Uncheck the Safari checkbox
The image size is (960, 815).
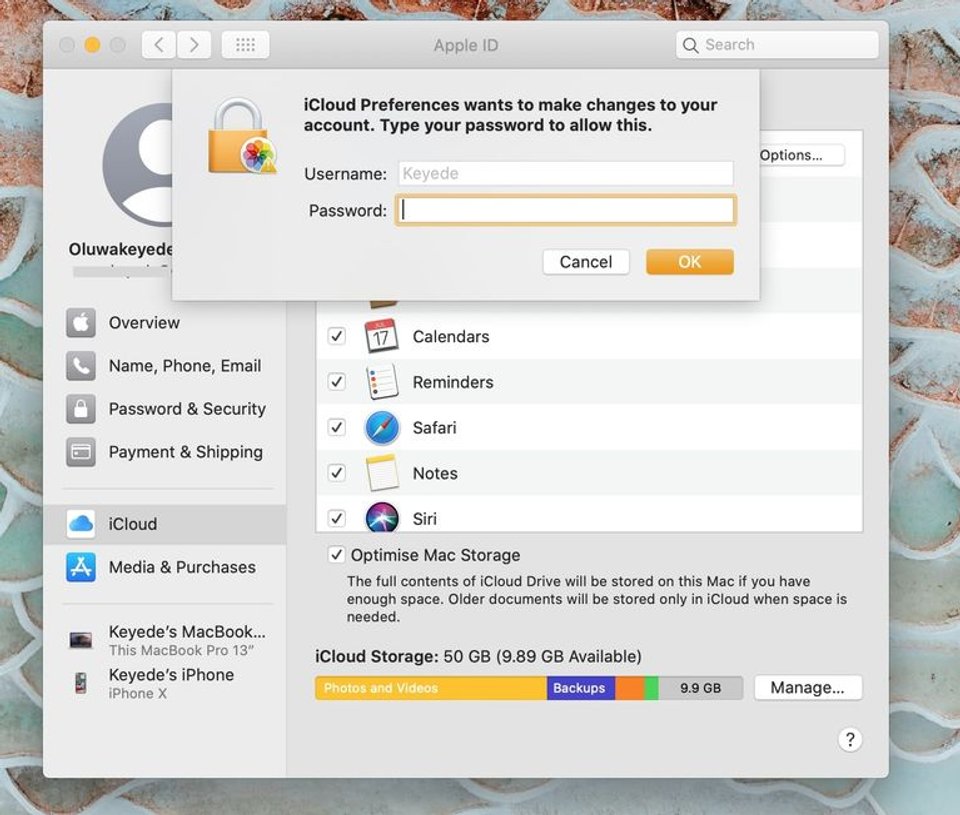point(337,427)
